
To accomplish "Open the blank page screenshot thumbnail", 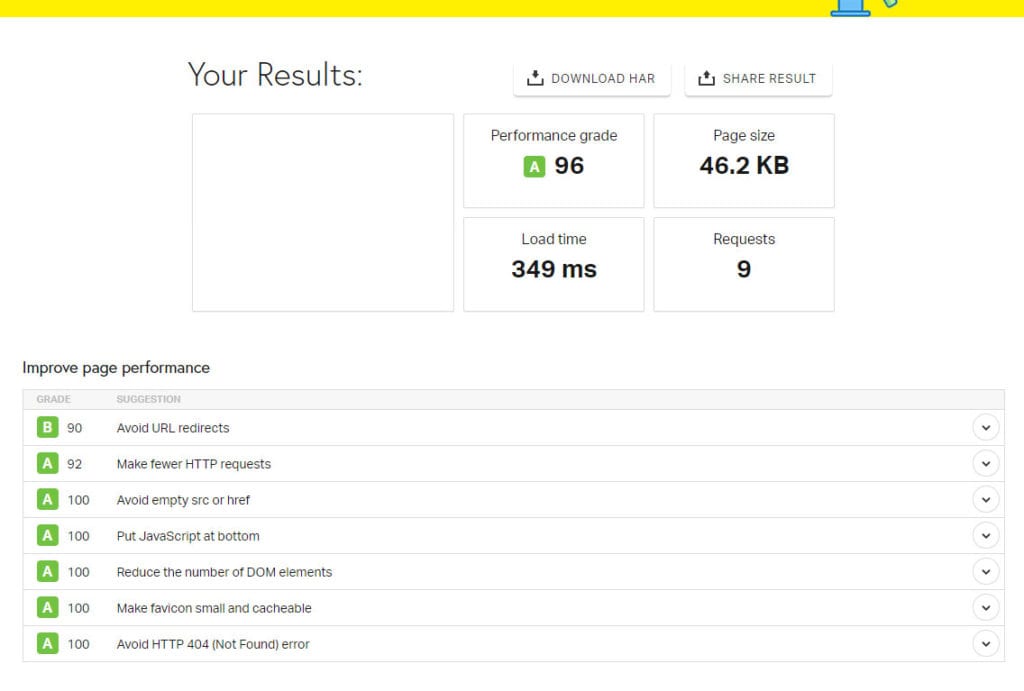I will tap(322, 212).
